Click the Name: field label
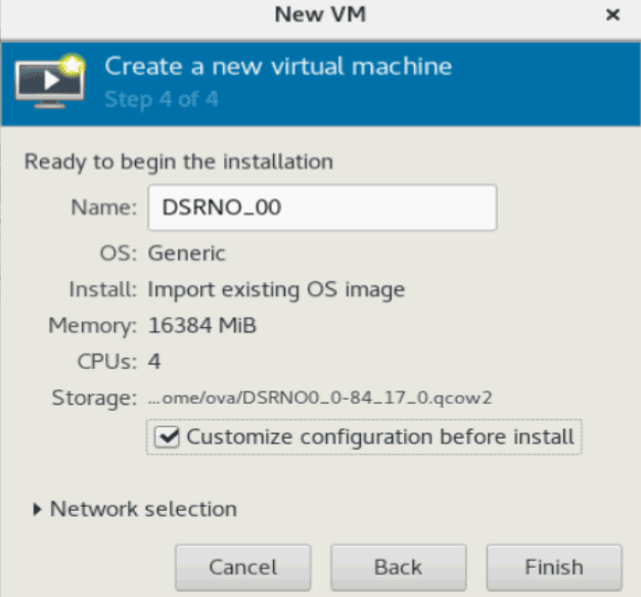641x597 pixels. 104,207
